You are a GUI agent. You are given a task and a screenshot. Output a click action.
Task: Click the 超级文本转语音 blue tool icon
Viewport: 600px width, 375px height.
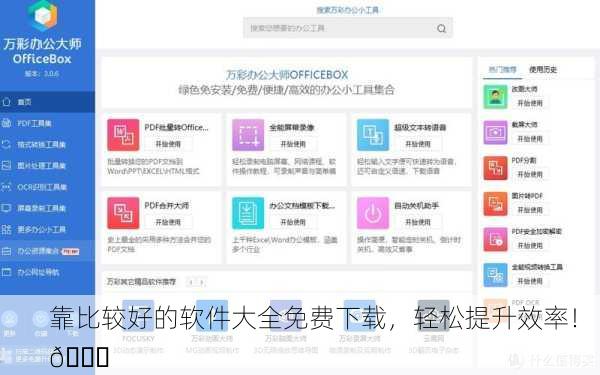pos(373,135)
